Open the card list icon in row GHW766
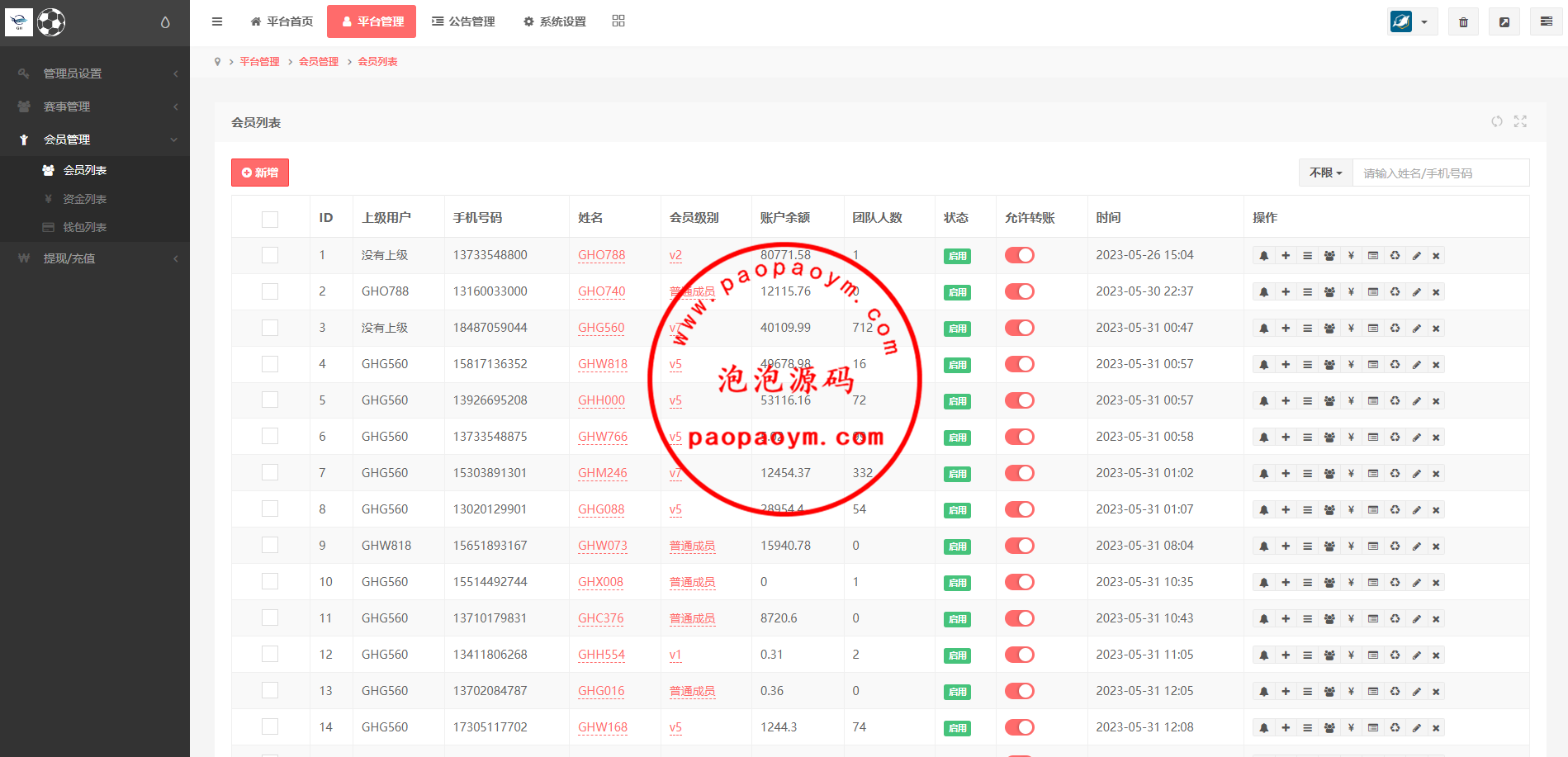The width and height of the screenshot is (1568, 757). [x=1373, y=438]
